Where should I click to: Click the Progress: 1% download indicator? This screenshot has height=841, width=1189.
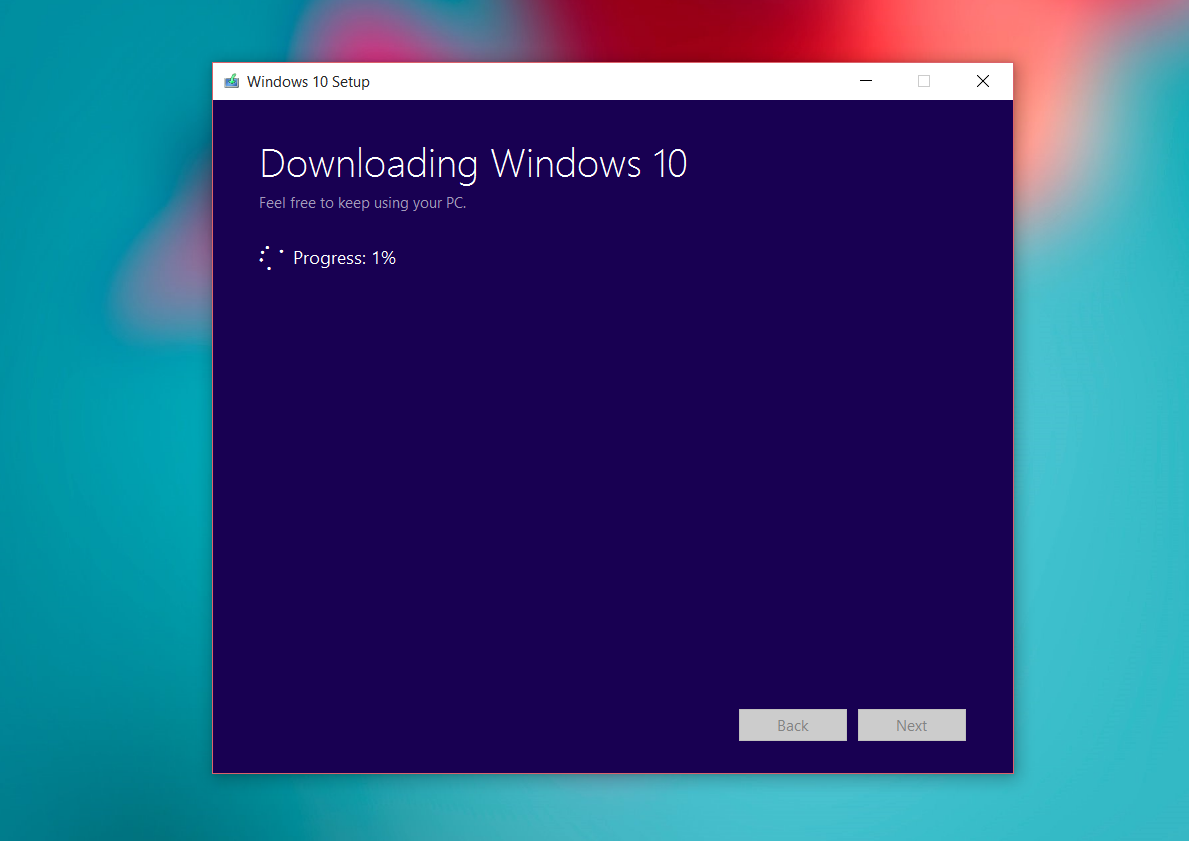(x=344, y=257)
